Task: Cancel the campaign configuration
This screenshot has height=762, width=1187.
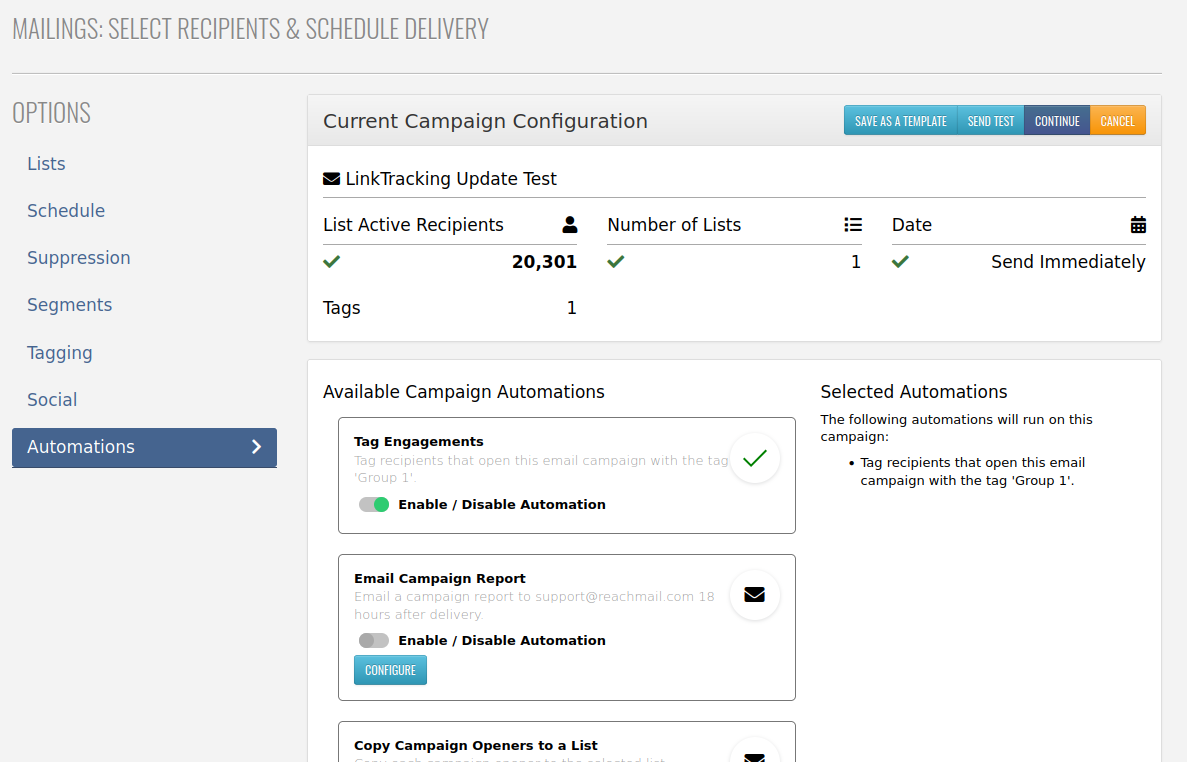Action: click(1117, 121)
